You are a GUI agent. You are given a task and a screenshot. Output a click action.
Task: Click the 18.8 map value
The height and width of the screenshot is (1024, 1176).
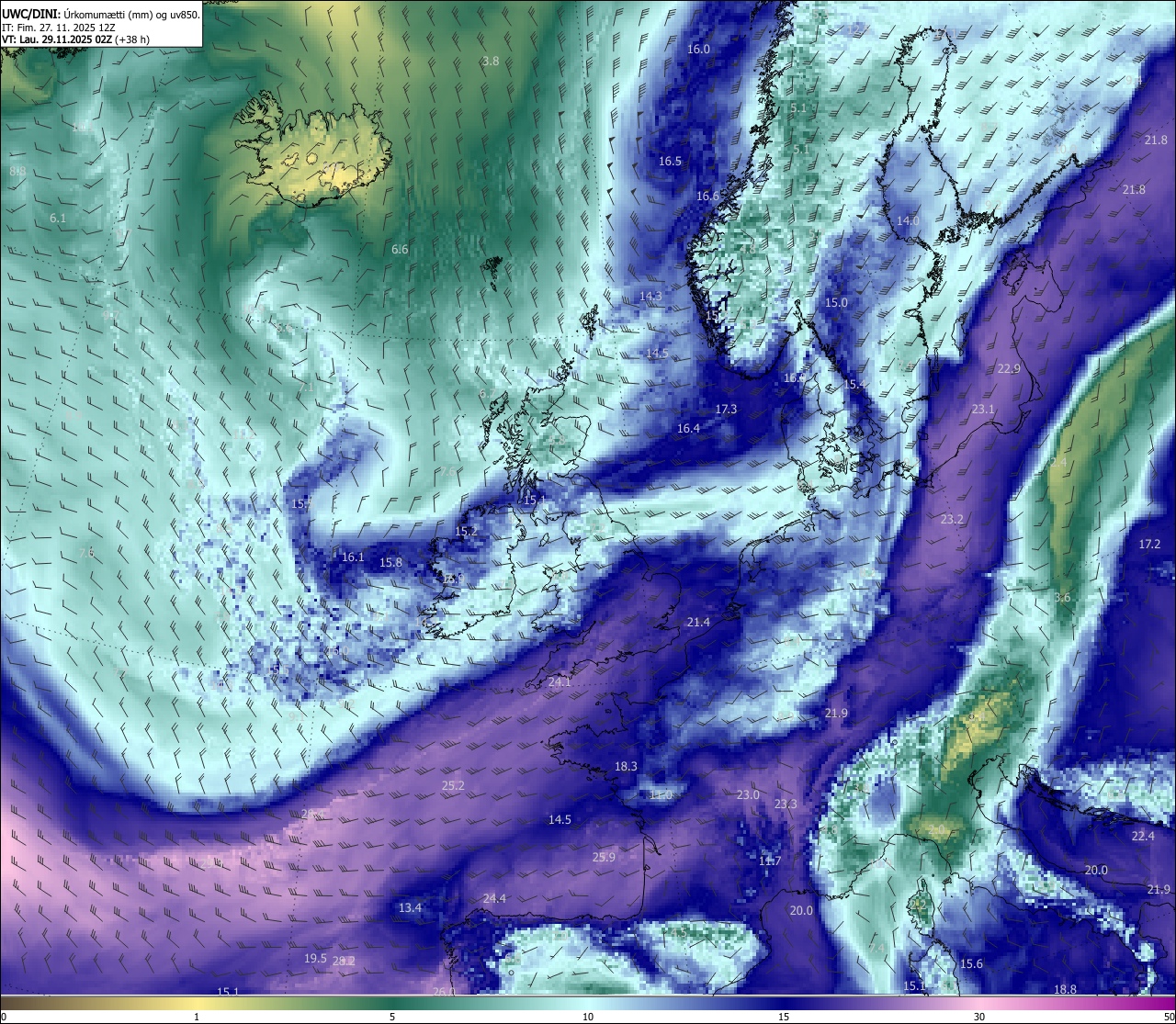pos(1065,989)
